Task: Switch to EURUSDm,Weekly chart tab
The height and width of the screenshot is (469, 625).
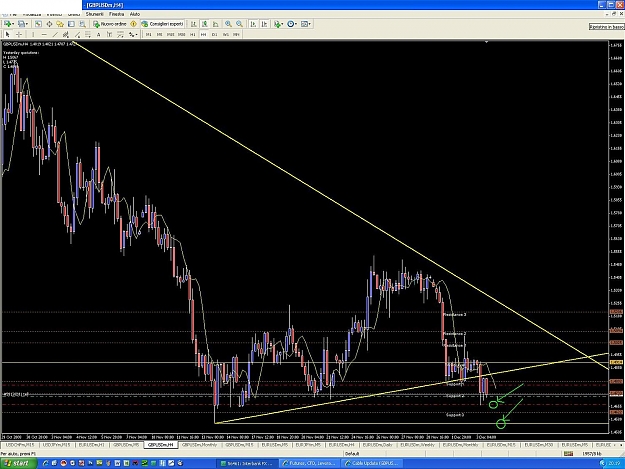Action: (418, 444)
